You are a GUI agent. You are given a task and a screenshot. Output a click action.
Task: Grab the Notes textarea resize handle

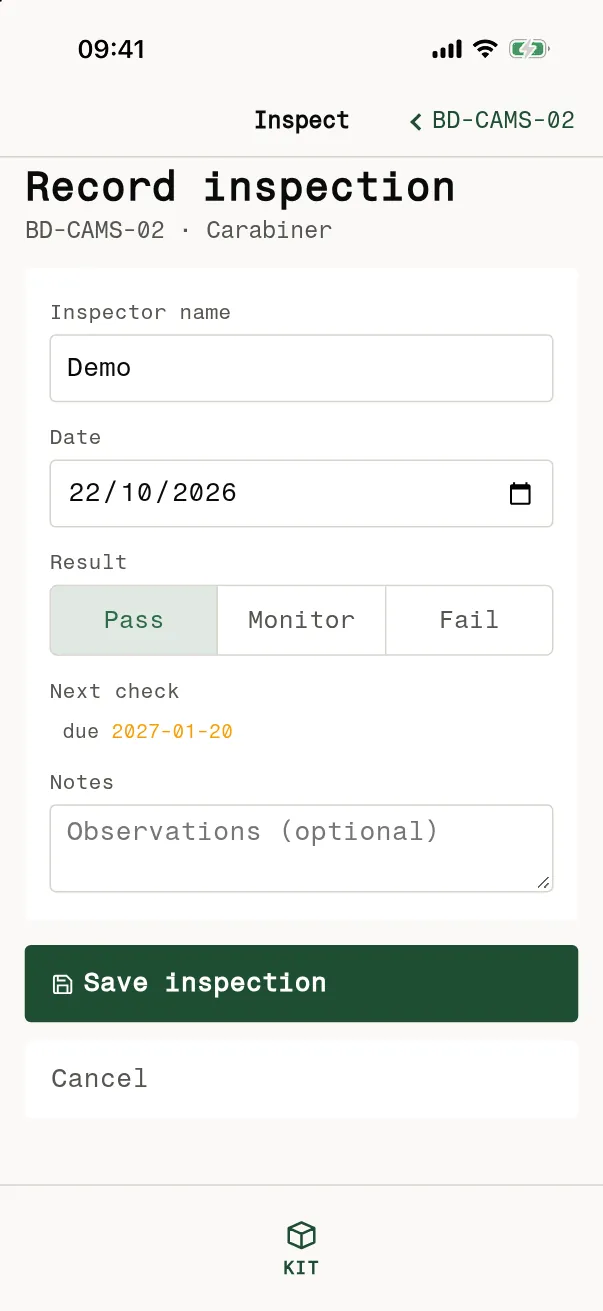pyautogui.click(x=543, y=882)
